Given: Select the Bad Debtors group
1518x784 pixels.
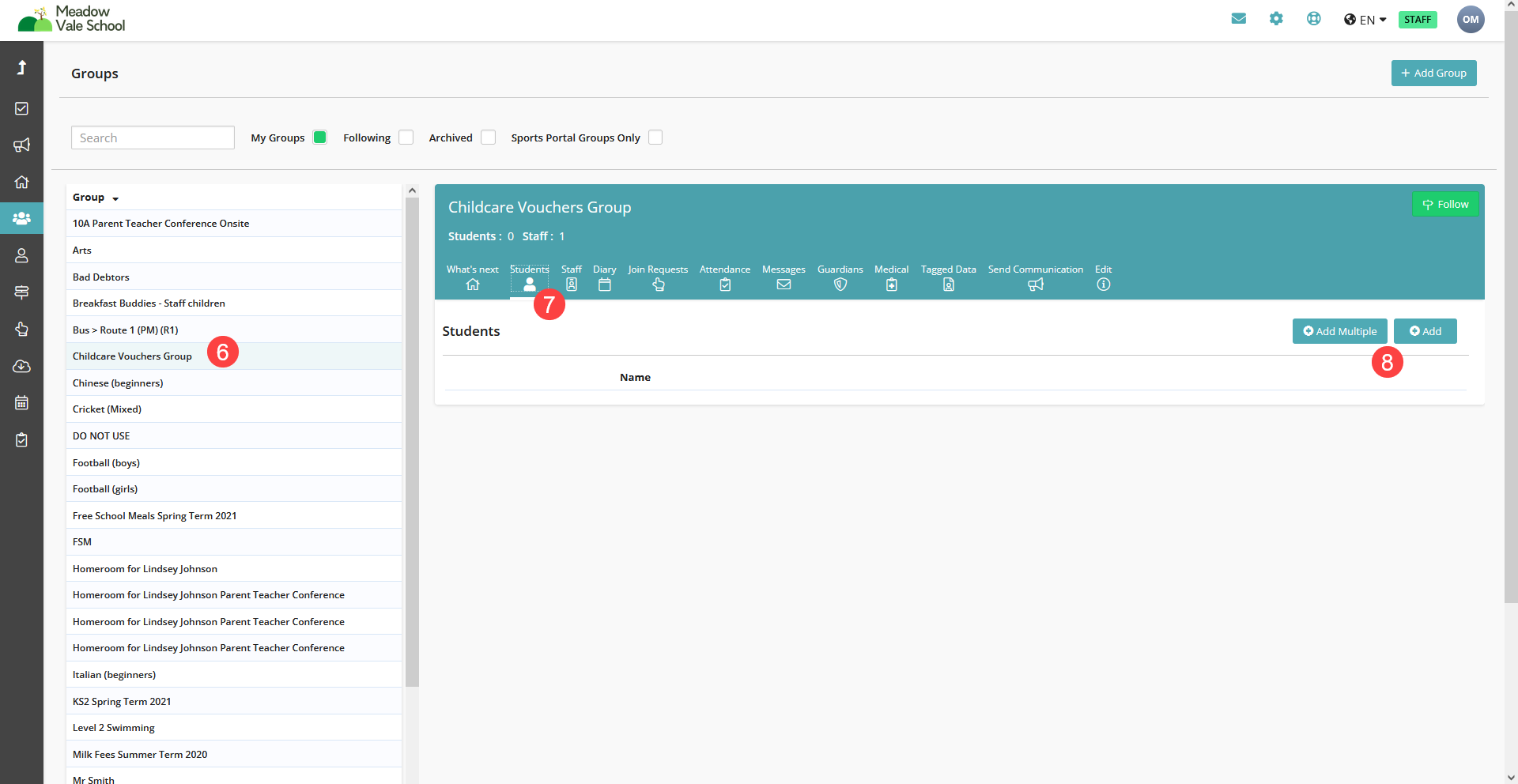Looking at the screenshot, I should 234,277.
